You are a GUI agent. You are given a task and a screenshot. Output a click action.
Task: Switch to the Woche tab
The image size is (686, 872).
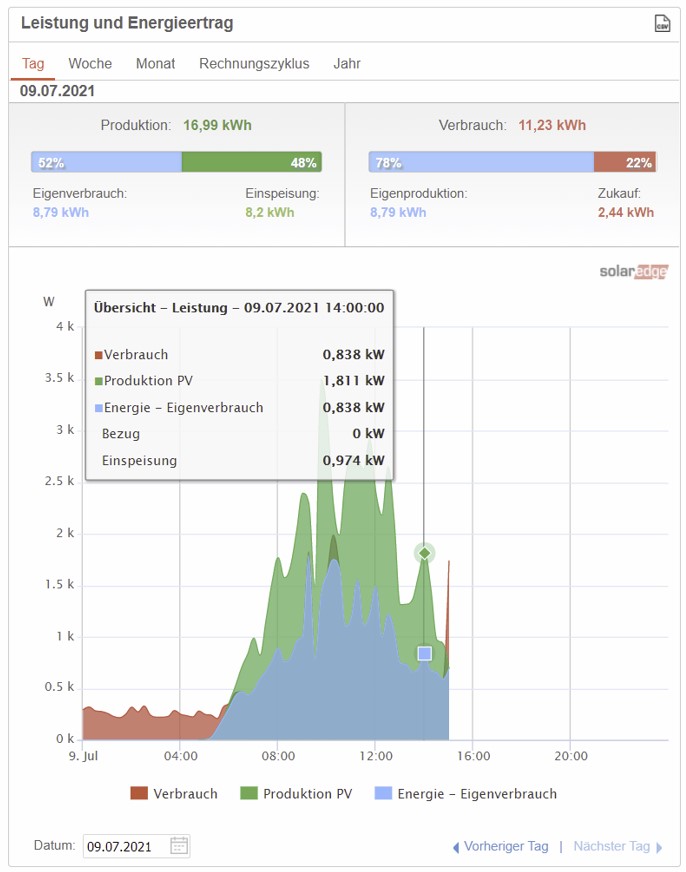[x=90, y=63]
